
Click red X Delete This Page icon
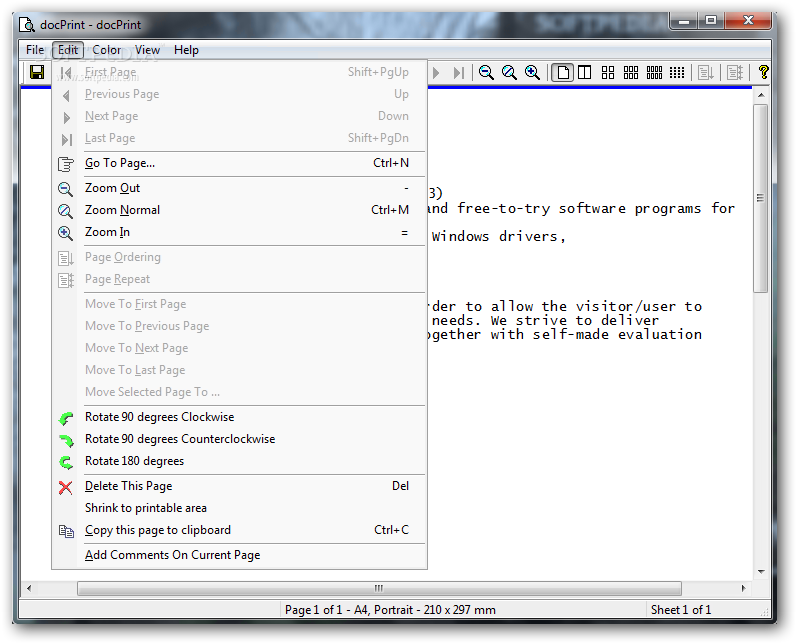tap(65, 487)
